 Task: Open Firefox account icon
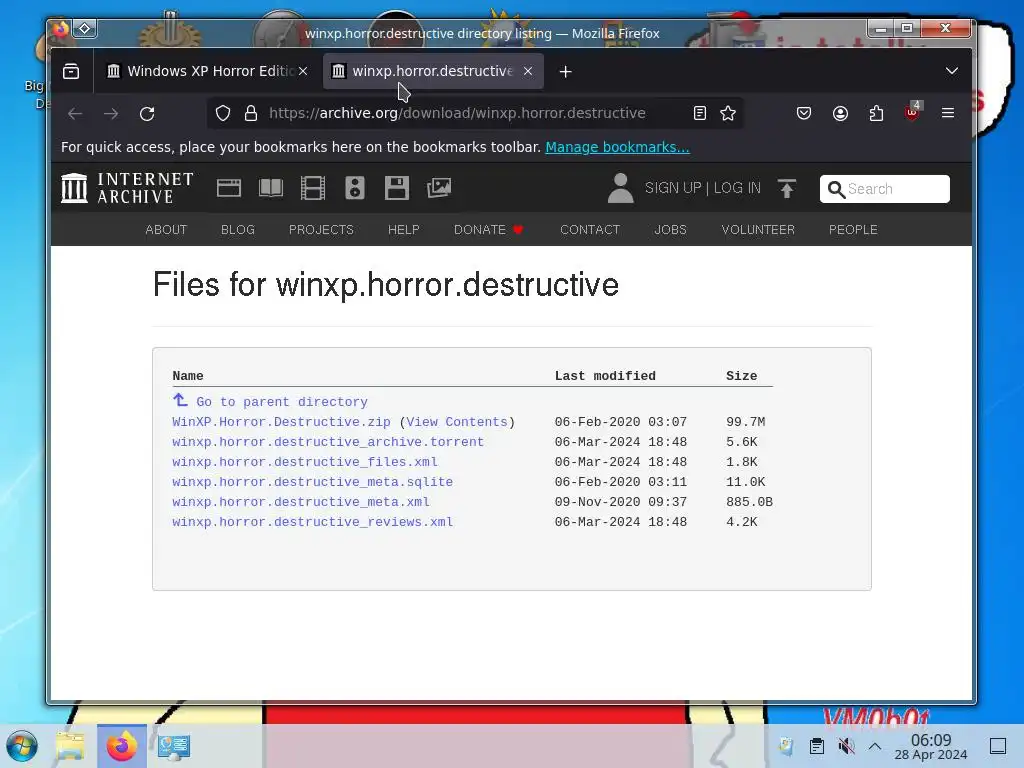tap(840, 114)
